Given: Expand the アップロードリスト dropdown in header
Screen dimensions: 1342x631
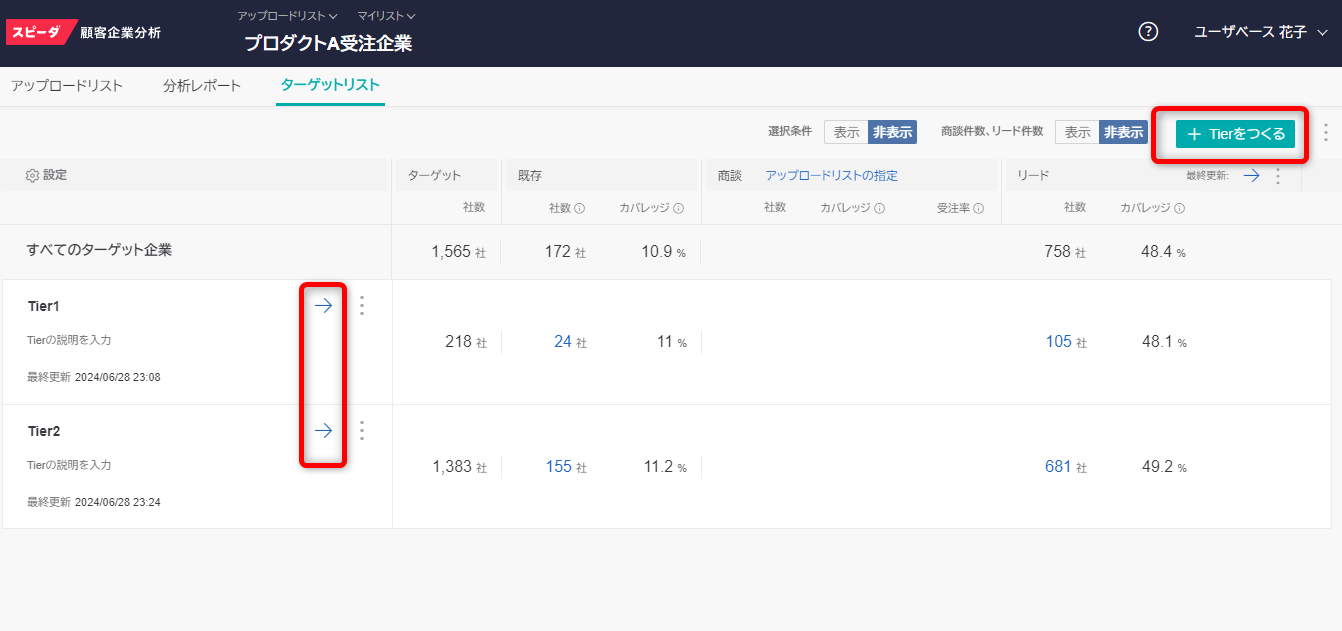Looking at the screenshot, I should click(x=287, y=16).
